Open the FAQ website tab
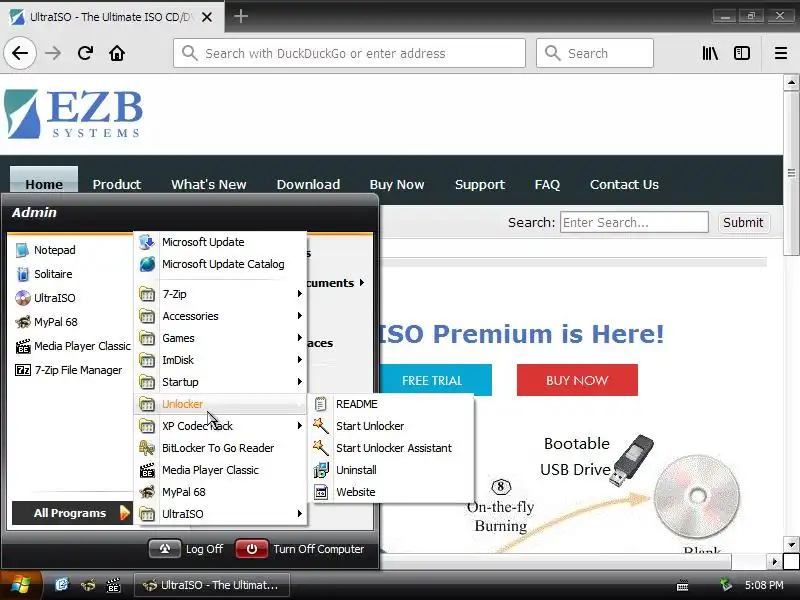Viewport: 800px width, 600px height. [x=547, y=184]
